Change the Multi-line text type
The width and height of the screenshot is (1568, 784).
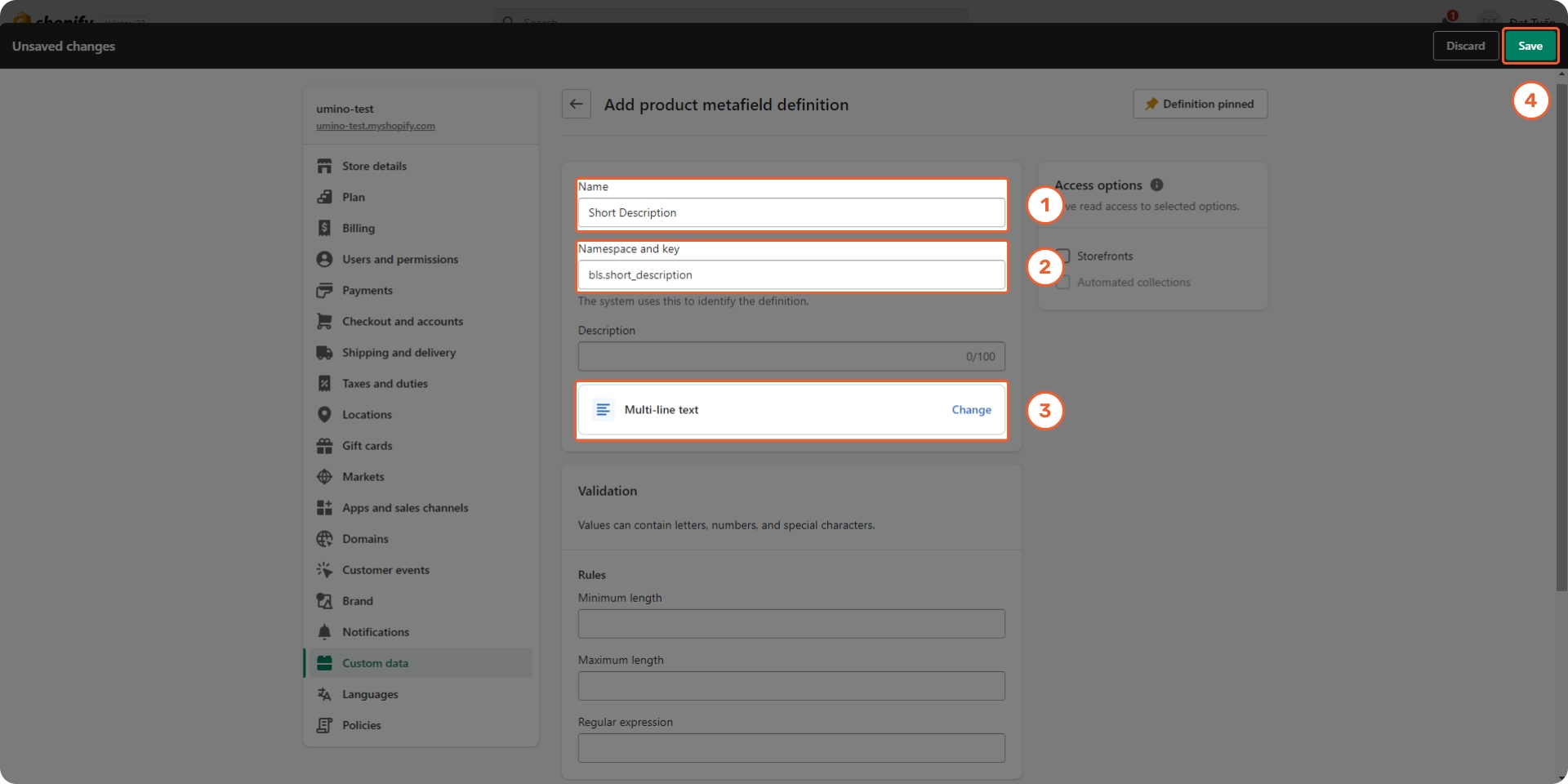tap(971, 410)
